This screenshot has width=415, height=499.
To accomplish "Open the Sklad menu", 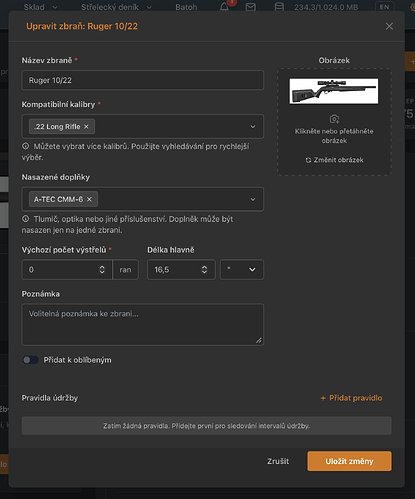I will coord(40,7).
